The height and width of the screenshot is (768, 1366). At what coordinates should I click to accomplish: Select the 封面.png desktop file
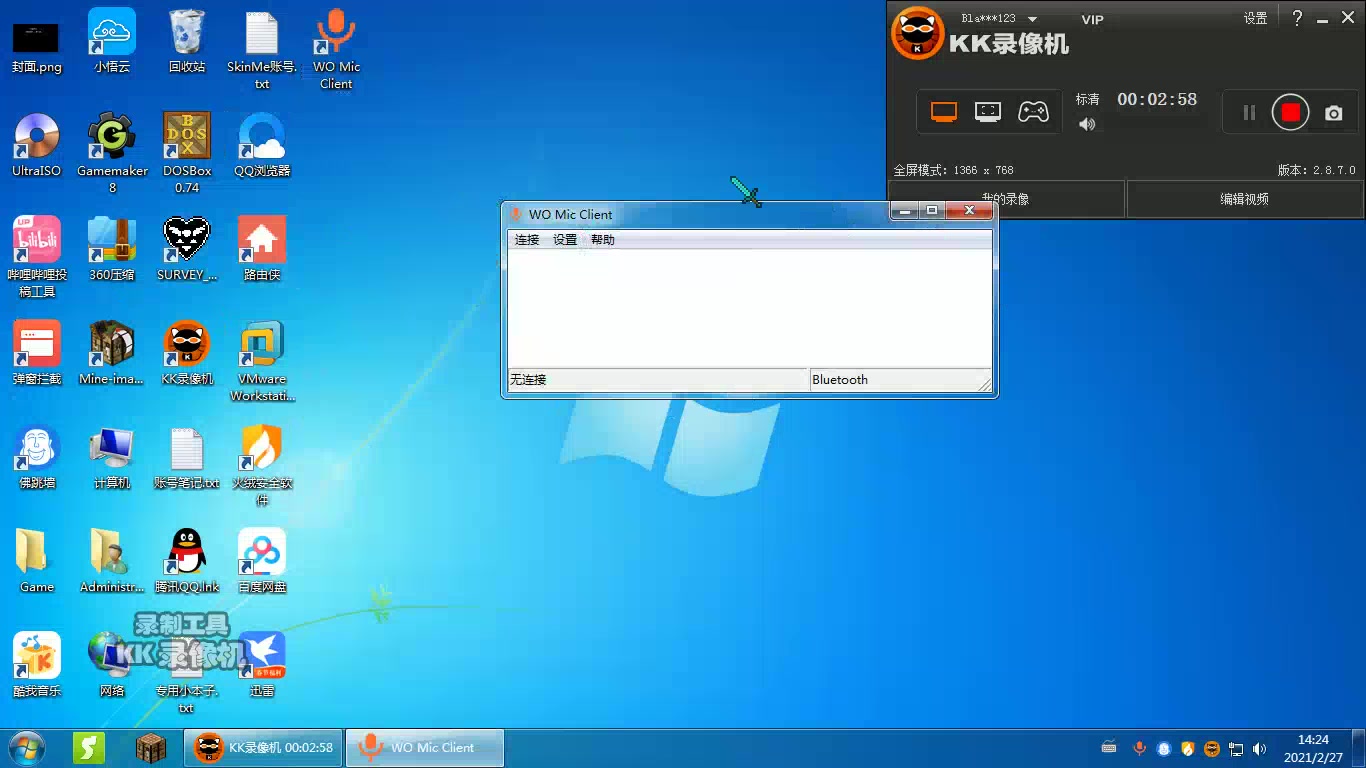pyautogui.click(x=36, y=45)
